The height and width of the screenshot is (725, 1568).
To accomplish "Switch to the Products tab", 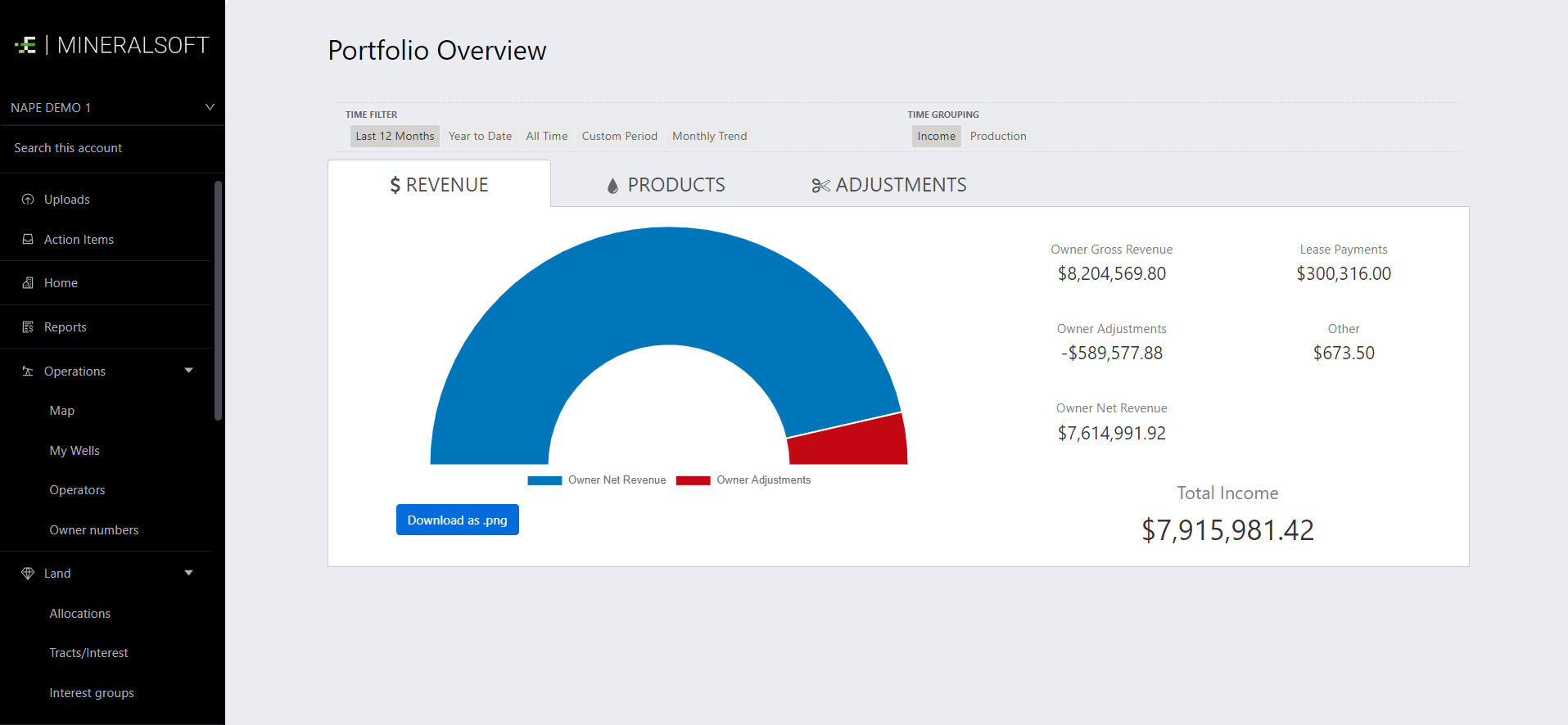I will 666,185.
